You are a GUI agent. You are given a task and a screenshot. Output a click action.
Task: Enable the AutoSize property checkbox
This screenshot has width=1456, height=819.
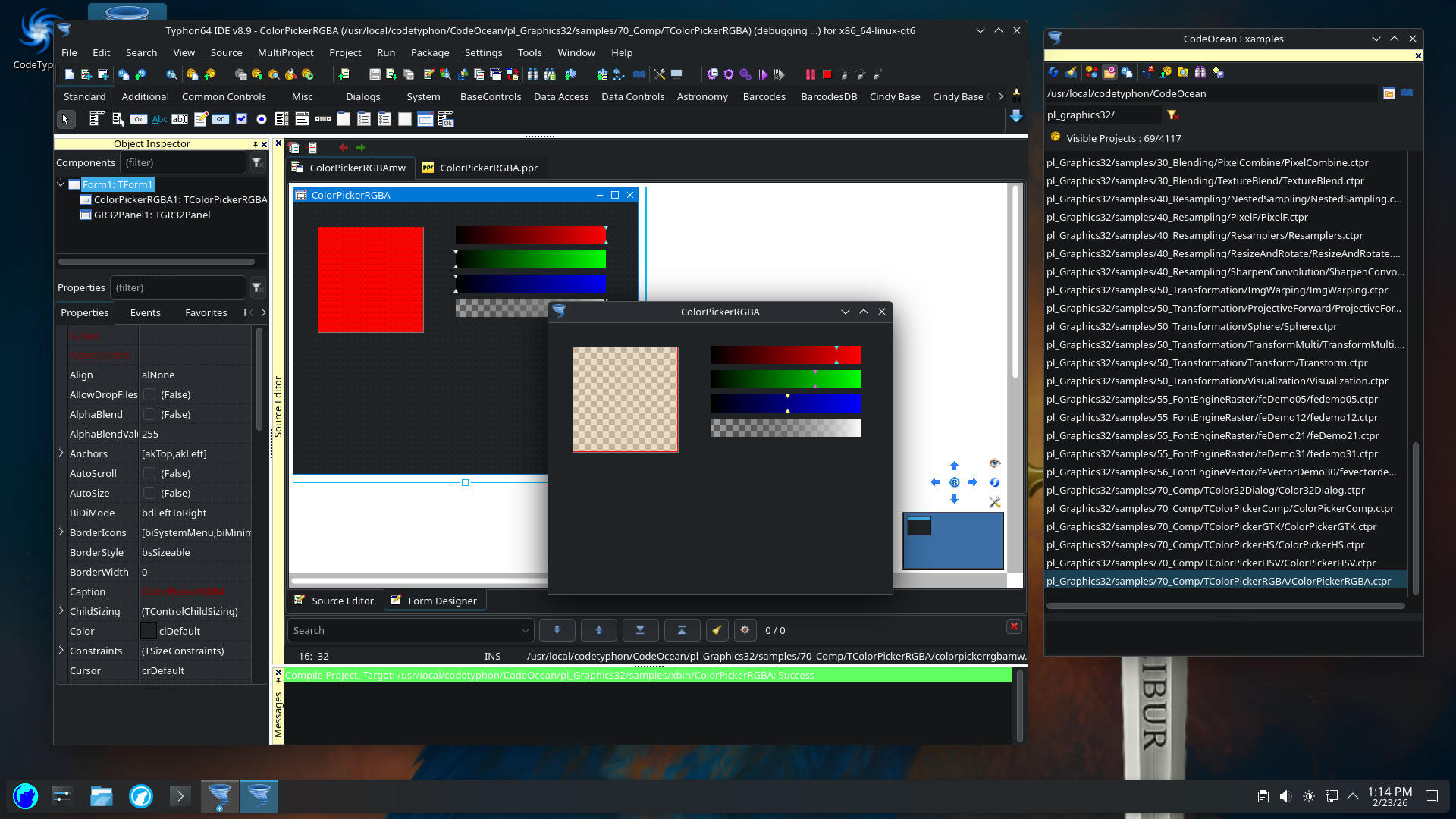149,493
